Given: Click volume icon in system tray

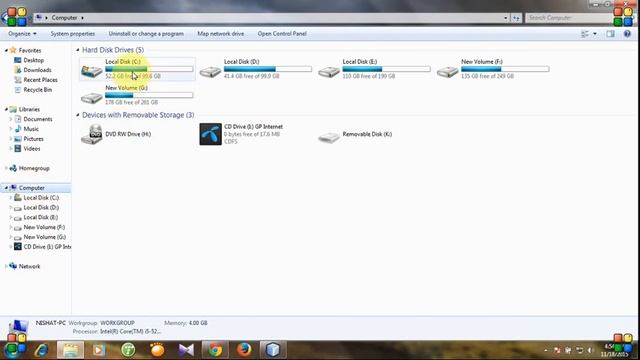Looking at the screenshot, I should pos(590,350).
